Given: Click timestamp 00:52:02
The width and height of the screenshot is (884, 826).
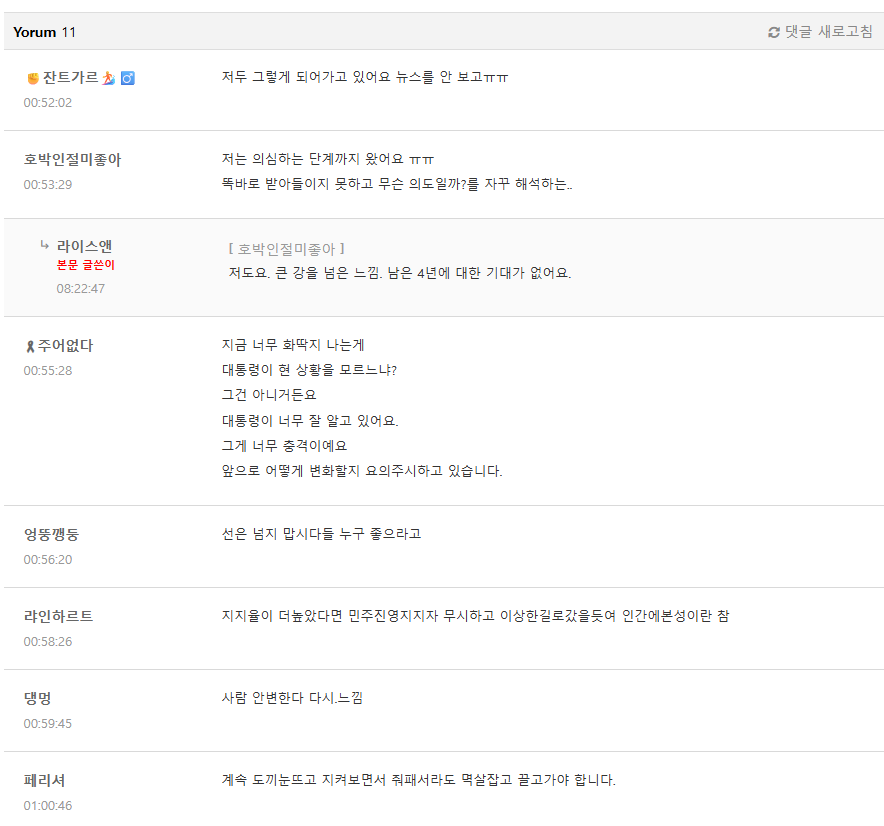Looking at the screenshot, I should (x=48, y=103).
